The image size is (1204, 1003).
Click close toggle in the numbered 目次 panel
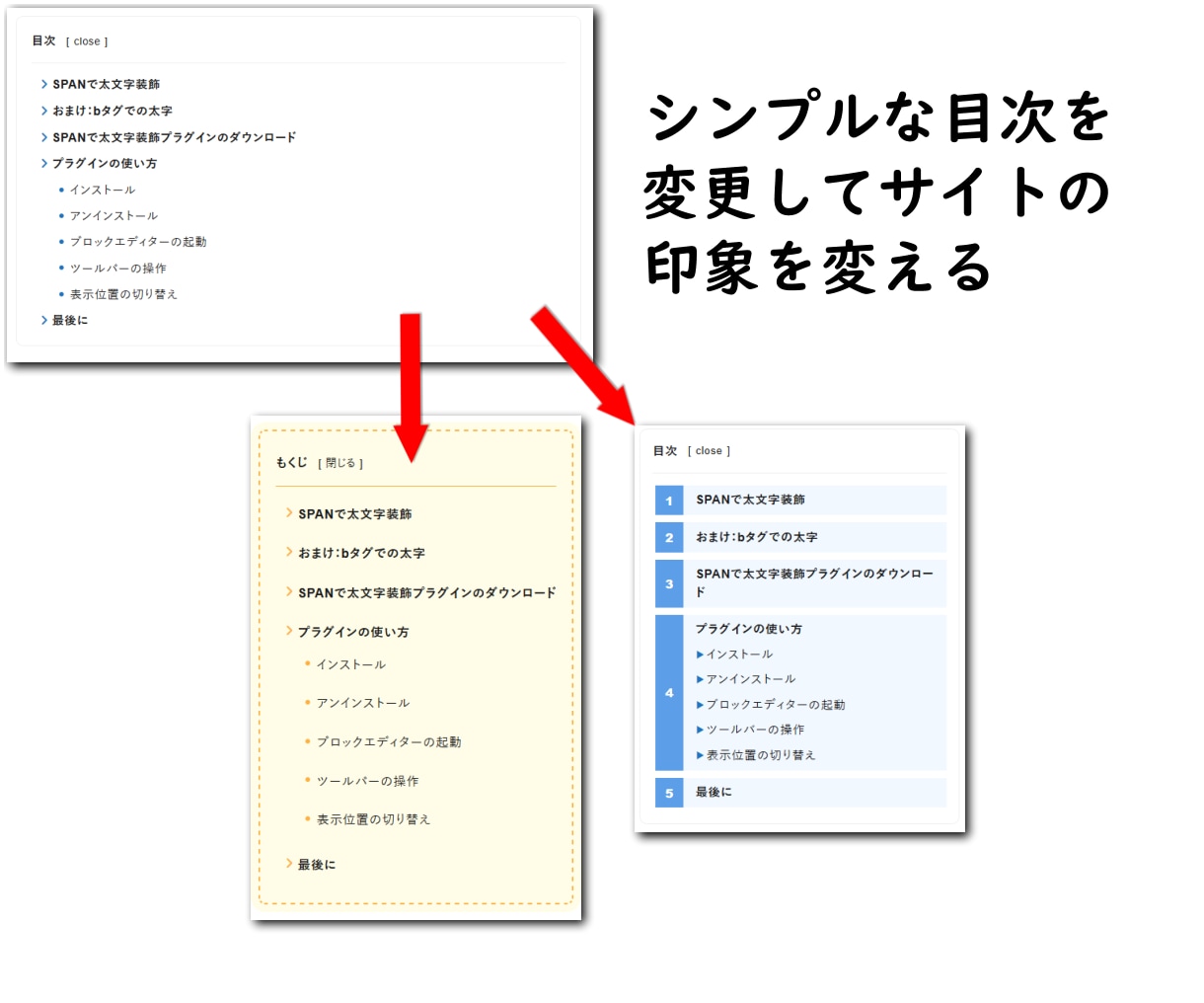[x=709, y=451]
